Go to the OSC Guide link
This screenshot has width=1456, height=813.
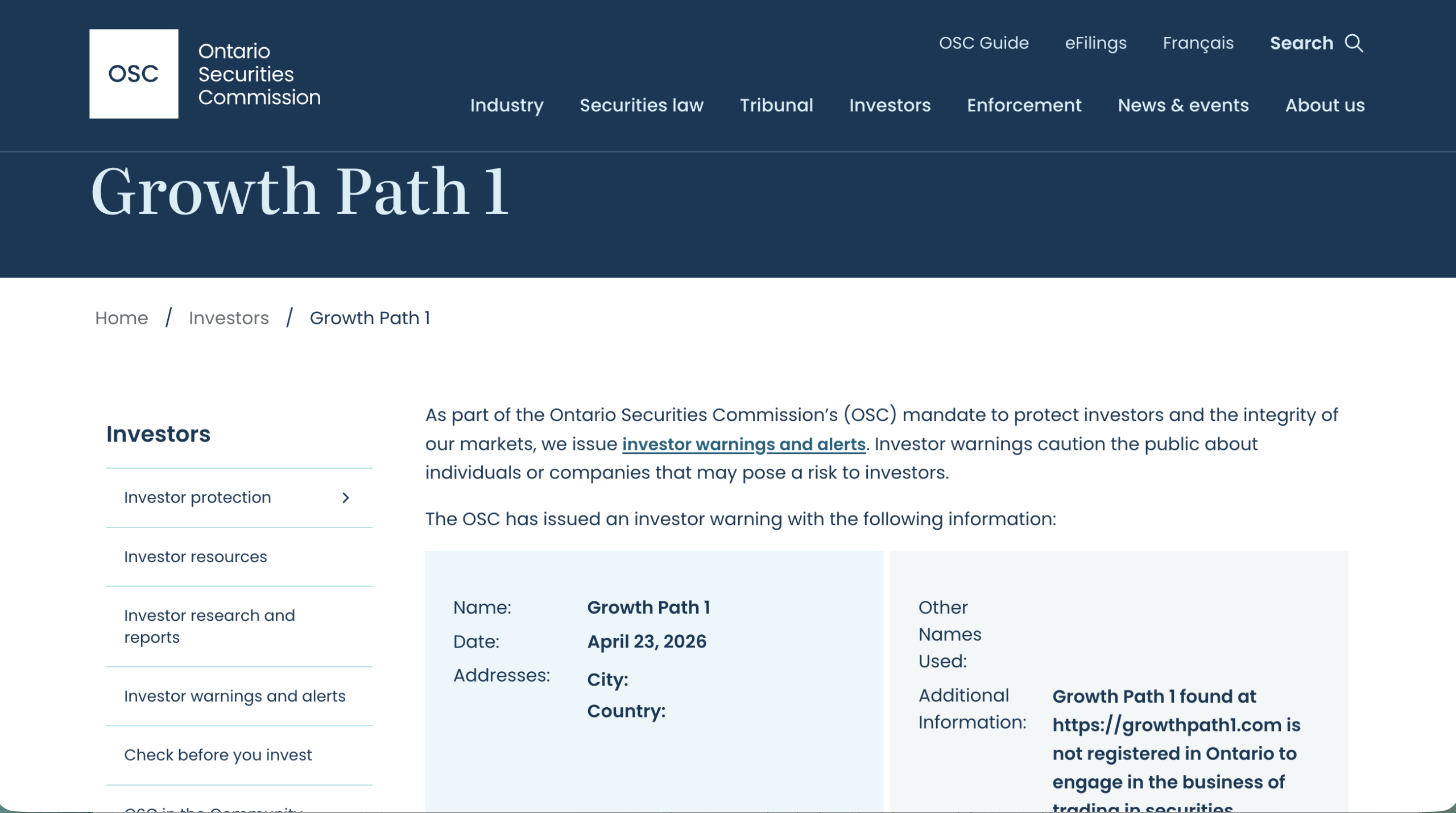coord(983,43)
